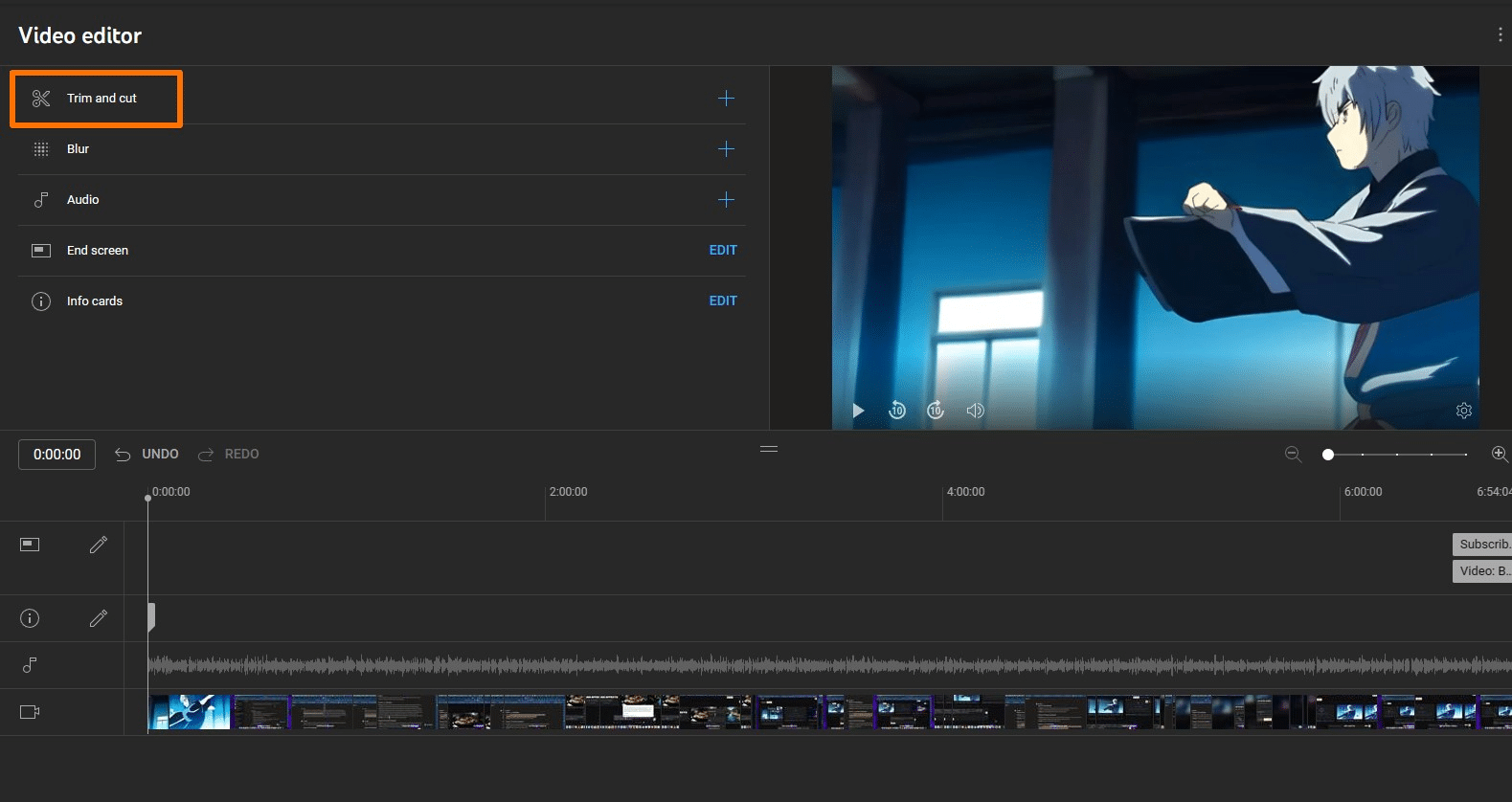Click the end screen track icon

point(30,545)
